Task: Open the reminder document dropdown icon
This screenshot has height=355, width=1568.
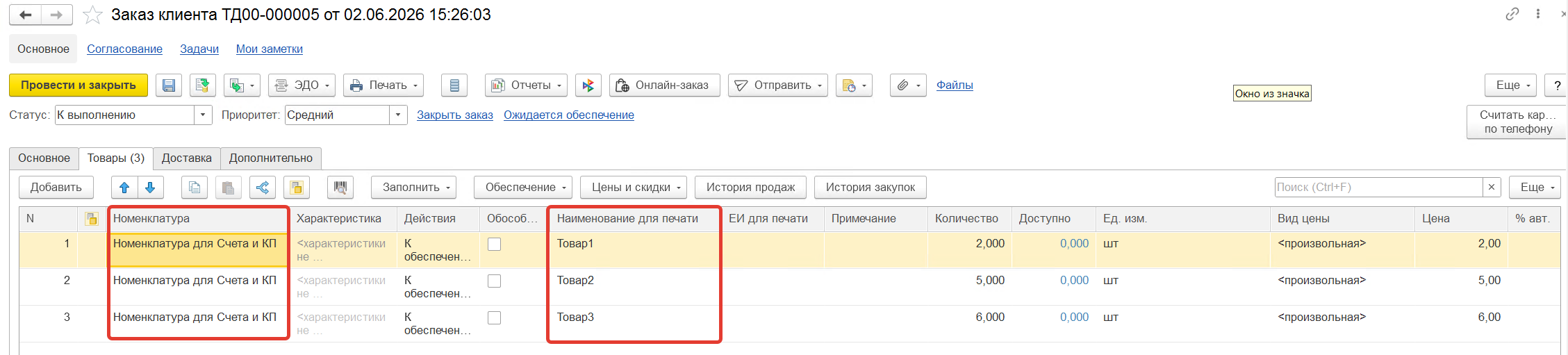Action: 854,85
